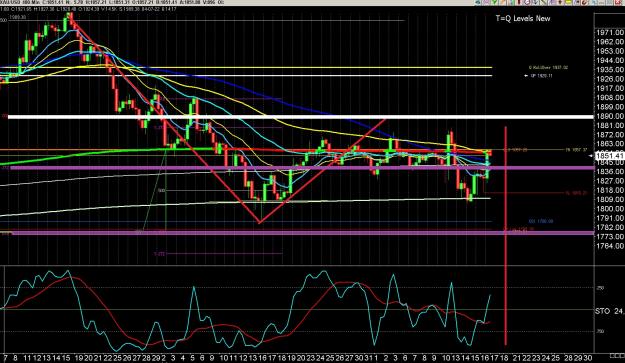625x363 pixels.
Task: Click the 1773.00 price axis label
Action: tap(610, 237)
